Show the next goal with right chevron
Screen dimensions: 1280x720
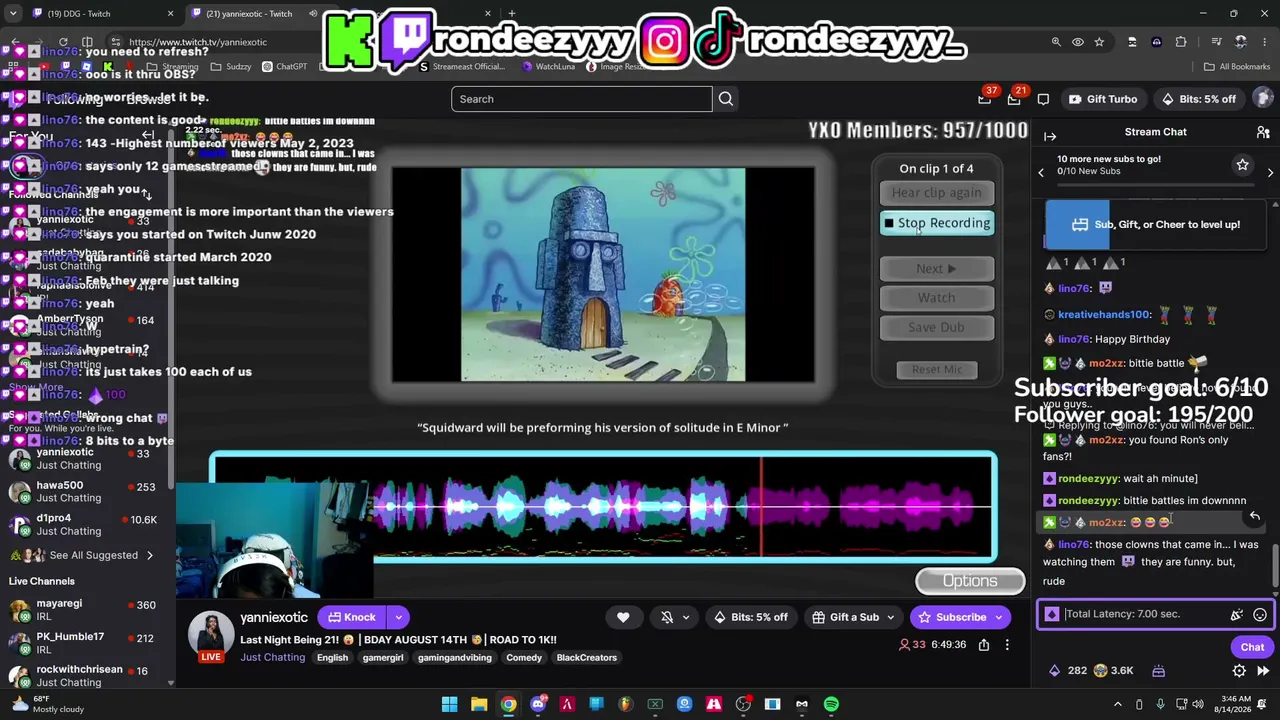(1270, 173)
